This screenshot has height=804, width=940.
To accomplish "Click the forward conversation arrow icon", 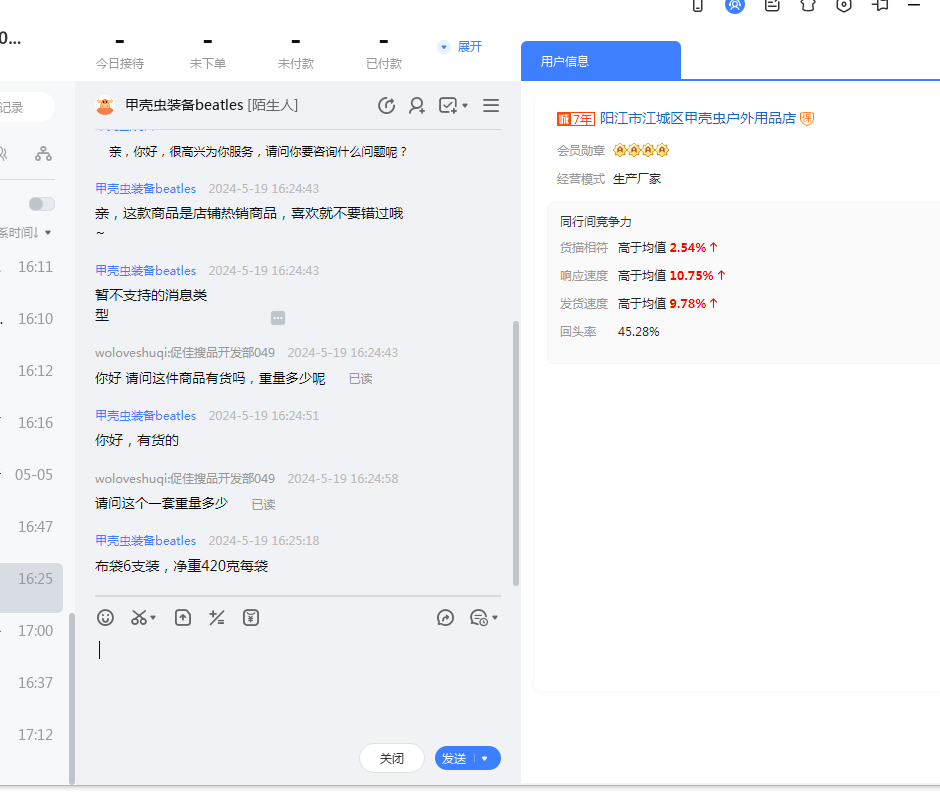I will click(445, 618).
